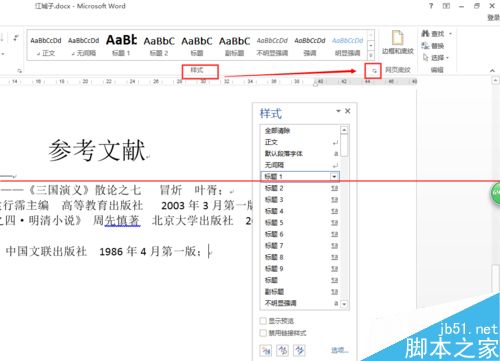500x361 pixels.
Task: Expand the style gallery More button
Action: [x=371, y=56]
